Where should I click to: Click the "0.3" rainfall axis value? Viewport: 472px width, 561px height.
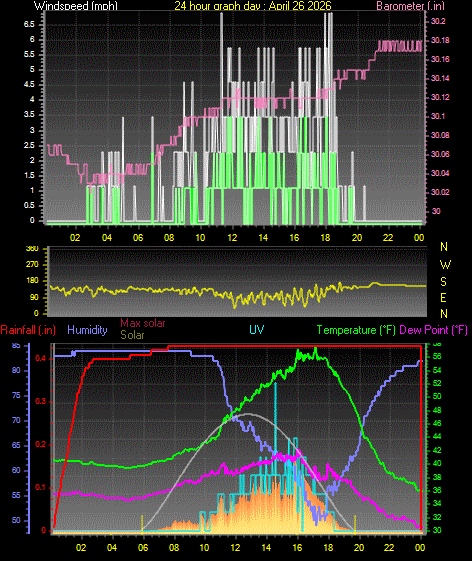(x=41, y=401)
